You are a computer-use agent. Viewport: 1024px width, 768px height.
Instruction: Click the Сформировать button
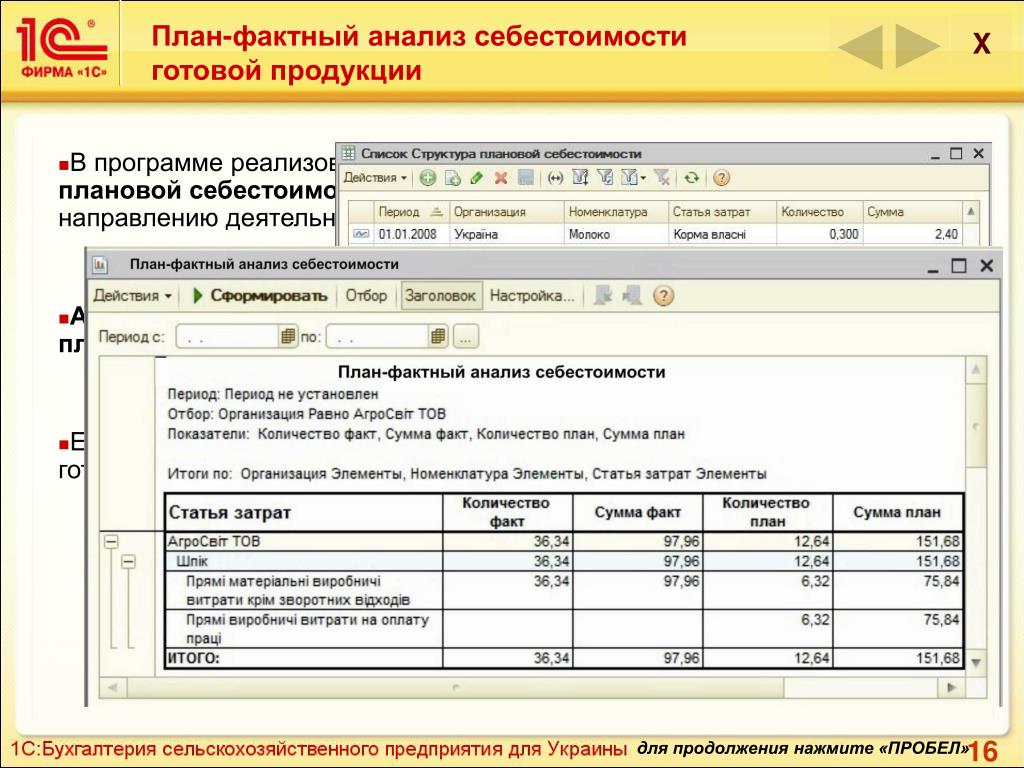click(x=260, y=296)
